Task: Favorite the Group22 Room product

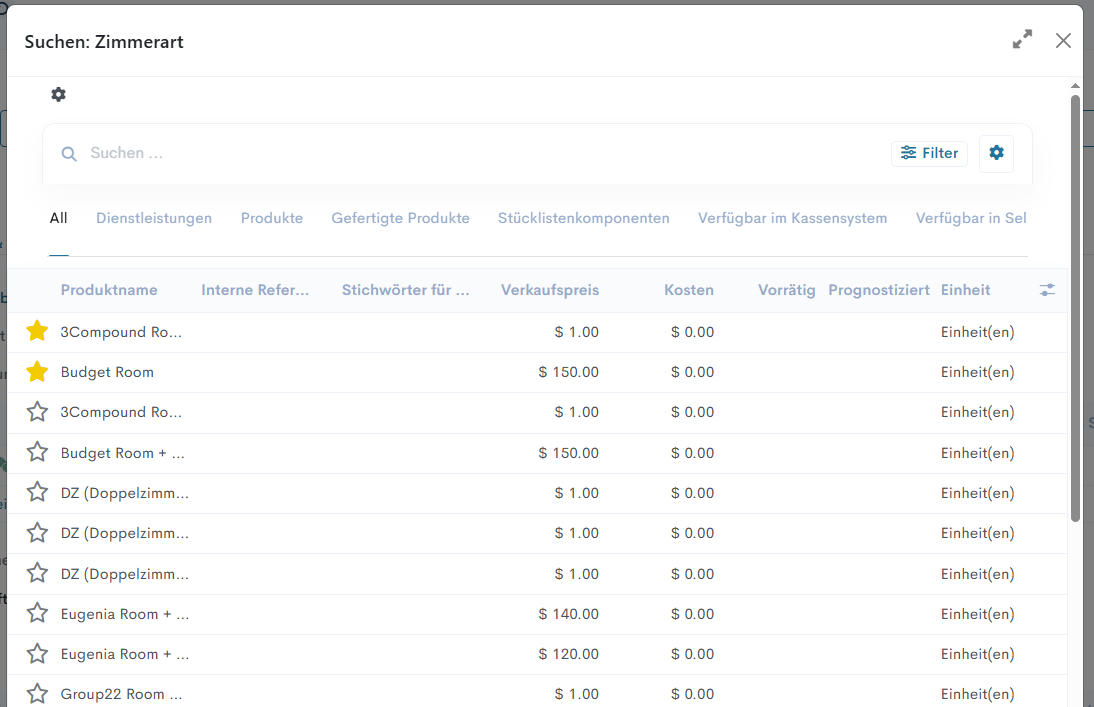Action: 37,694
